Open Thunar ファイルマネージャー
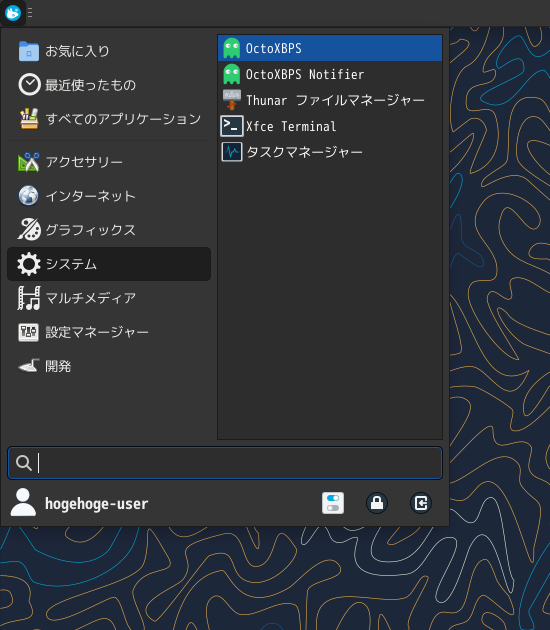Image resolution: width=550 pixels, height=630 pixels. (x=329, y=100)
